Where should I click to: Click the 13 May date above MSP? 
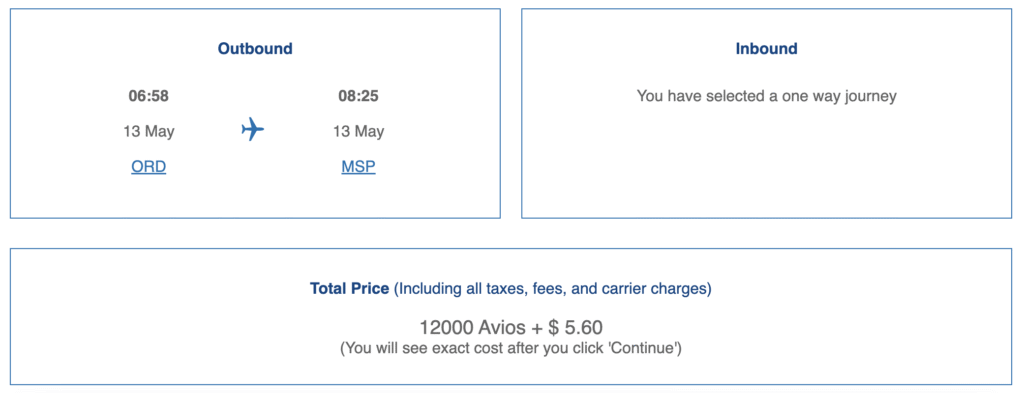(359, 132)
